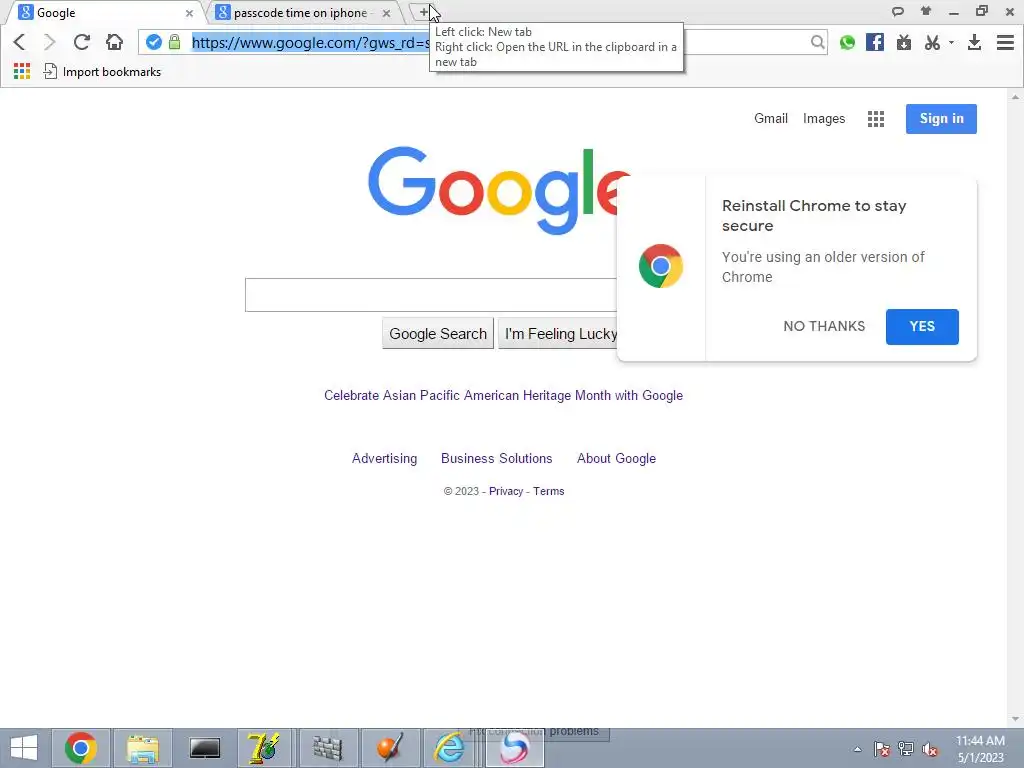This screenshot has height=768, width=1024.
Task: Close the passcode time on iphone tab
Action: 387,13
